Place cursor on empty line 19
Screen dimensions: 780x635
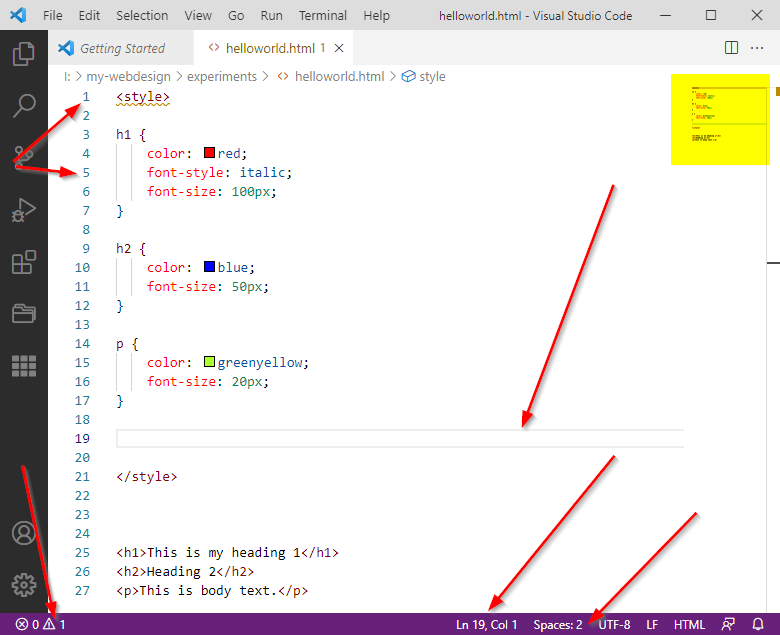(x=400, y=439)
